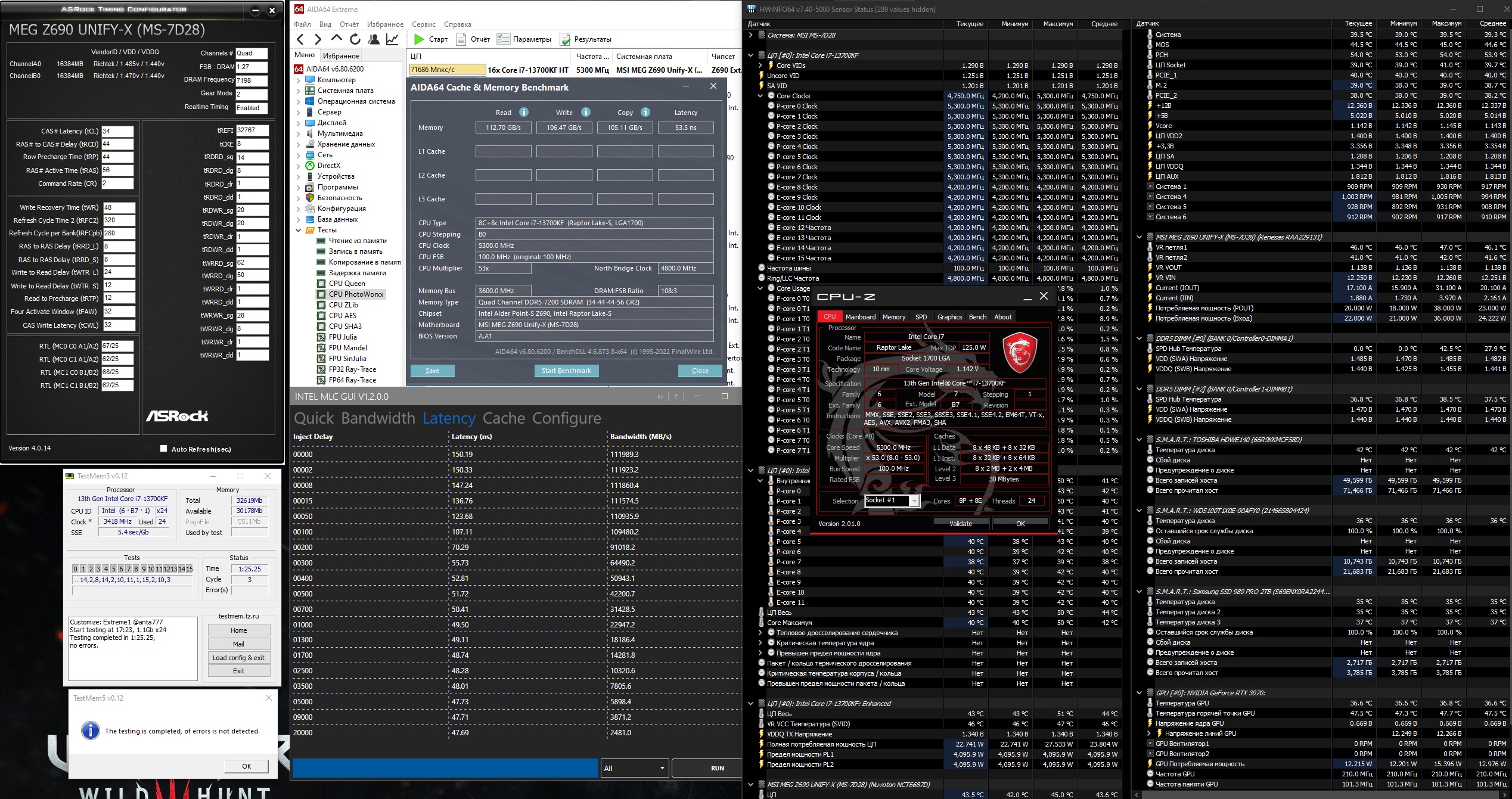The width and height of the screenshot is (1512, 799).
Task: Switch to the Избранное side tab in AIDA64
Action: pyautogui.click(x=341, y=55)
